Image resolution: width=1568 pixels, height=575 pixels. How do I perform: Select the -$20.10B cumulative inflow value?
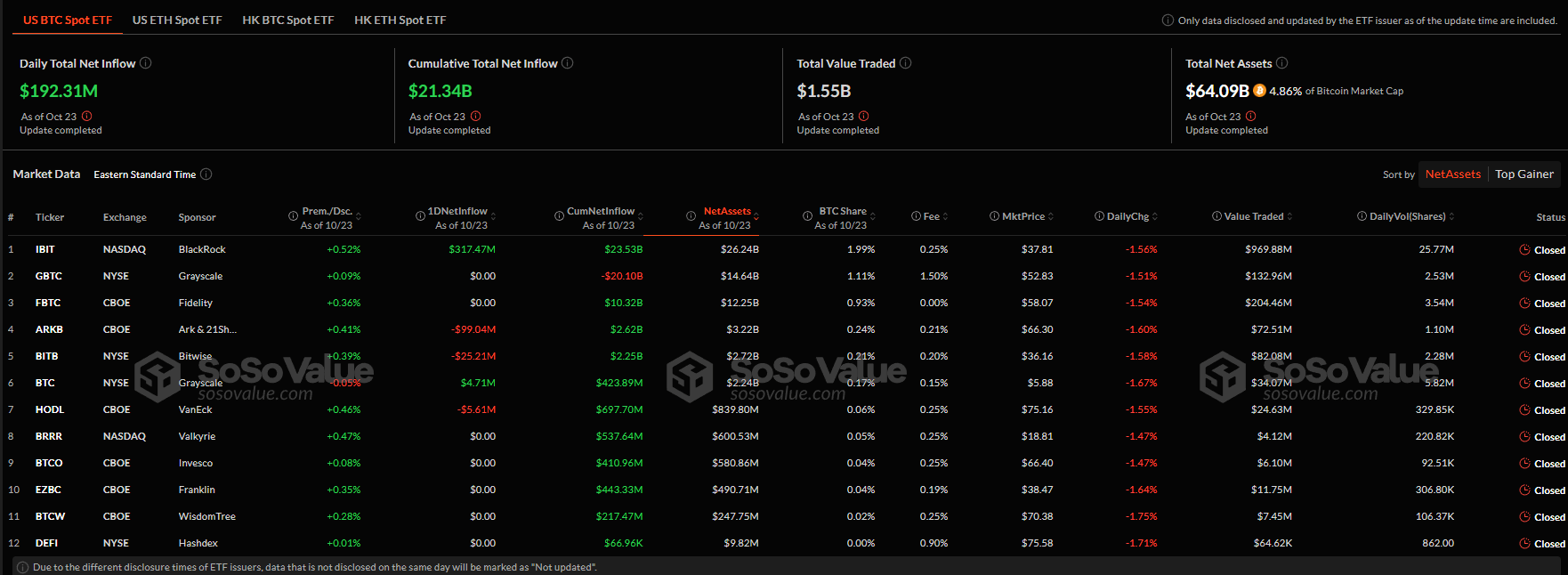pyautogui.click(x=621, y=276)
